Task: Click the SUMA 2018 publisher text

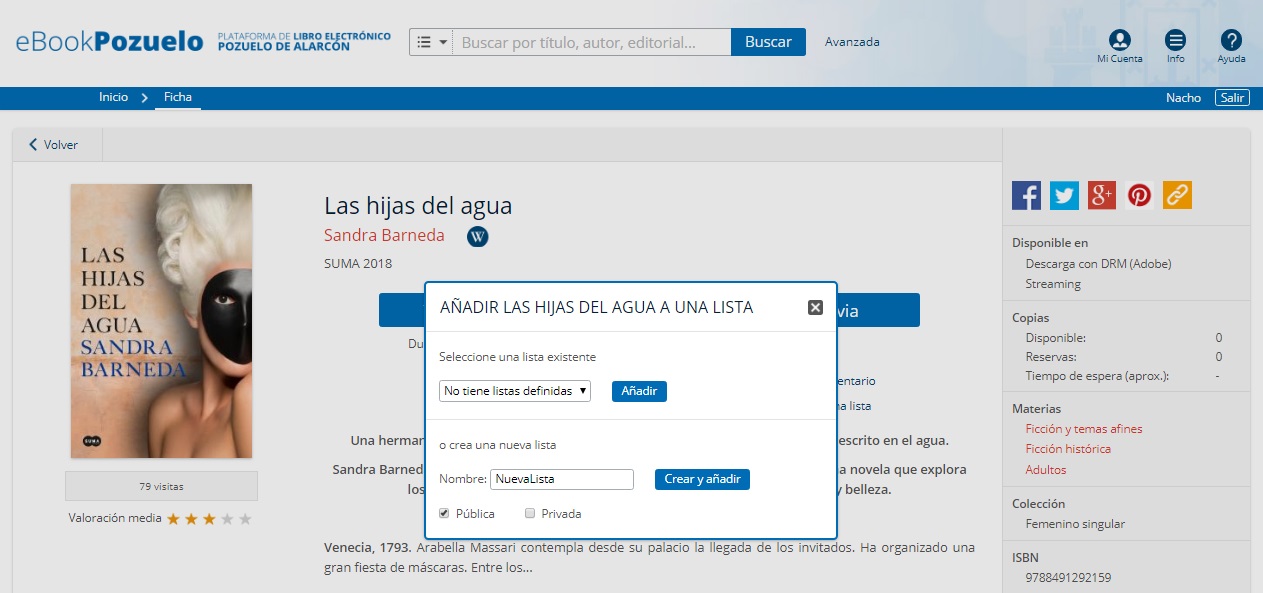Action: [x=358, y=264]
